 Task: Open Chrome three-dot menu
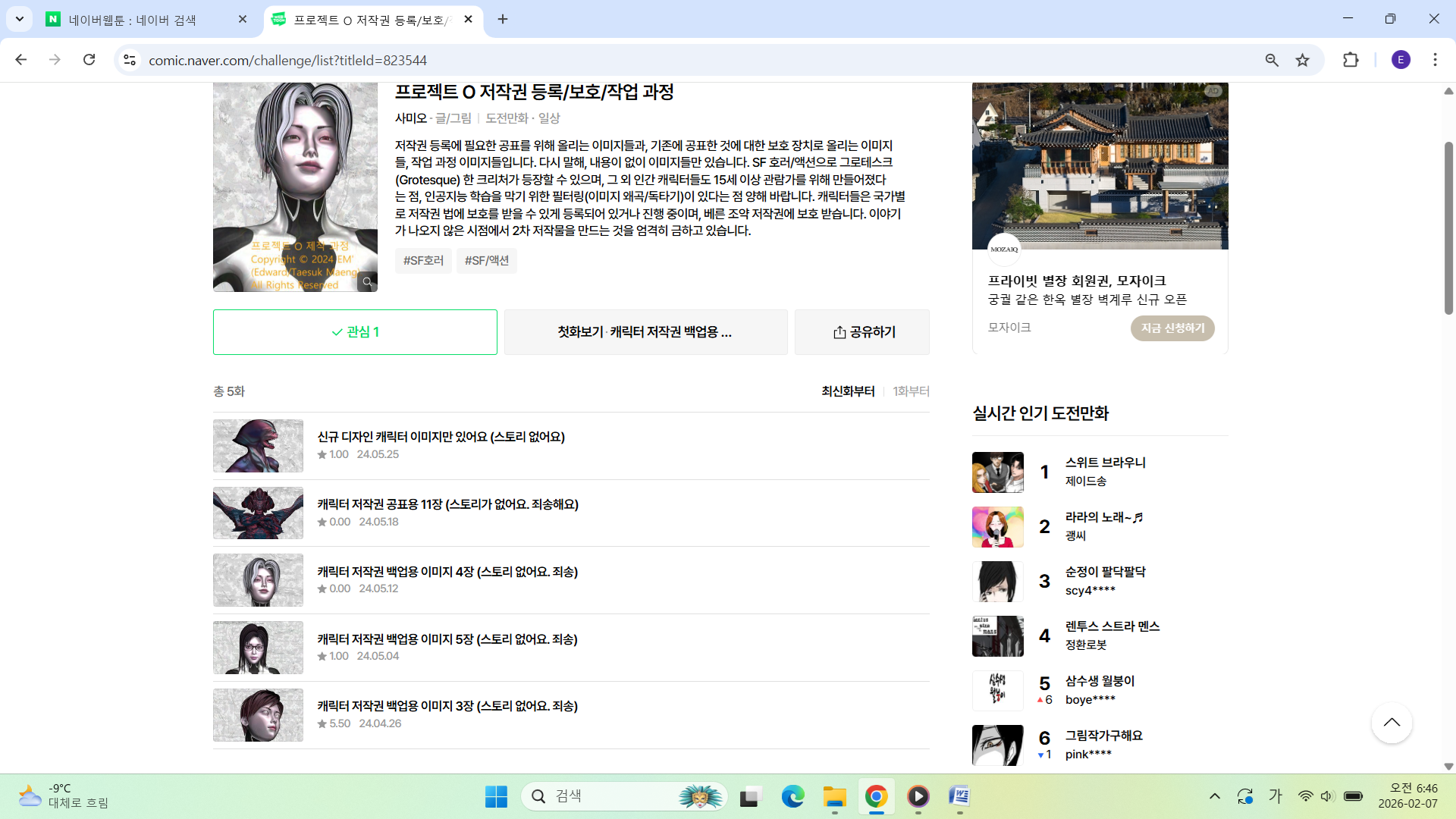point(1435,60)
